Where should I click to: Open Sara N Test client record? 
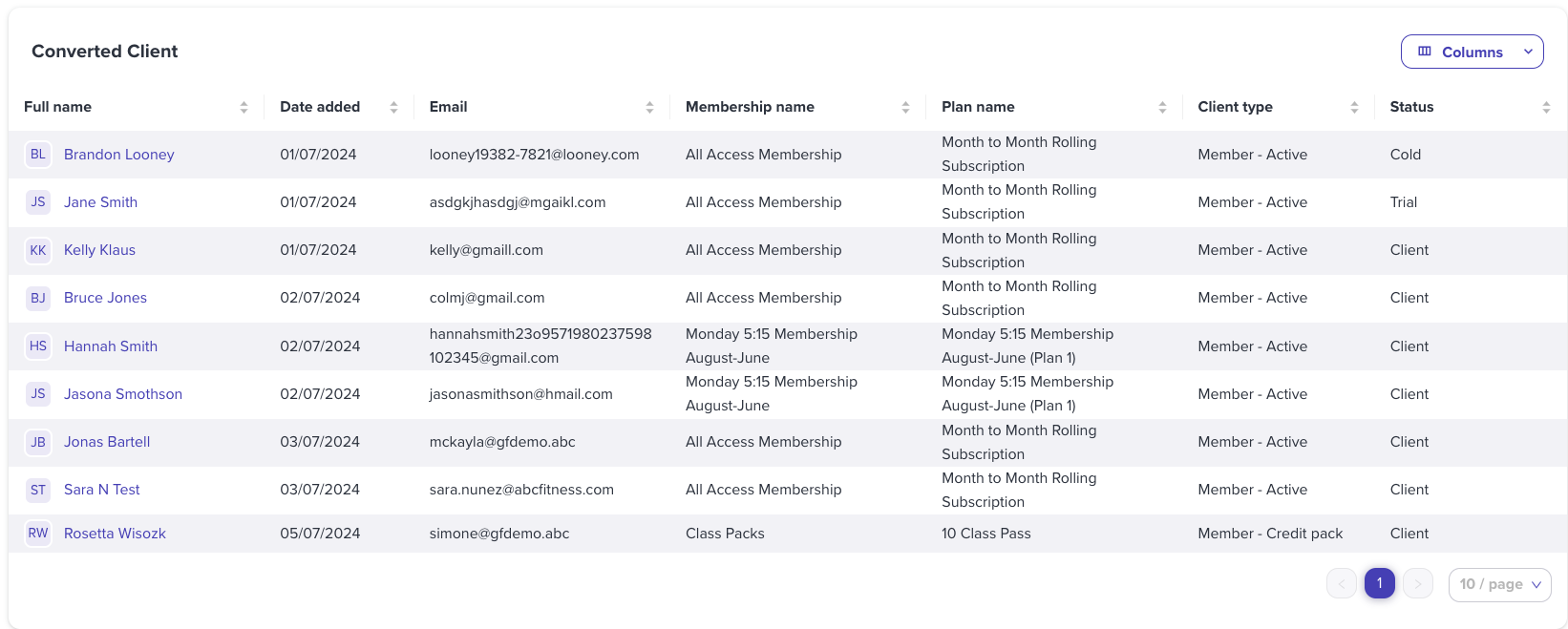[x=102, y=490]
